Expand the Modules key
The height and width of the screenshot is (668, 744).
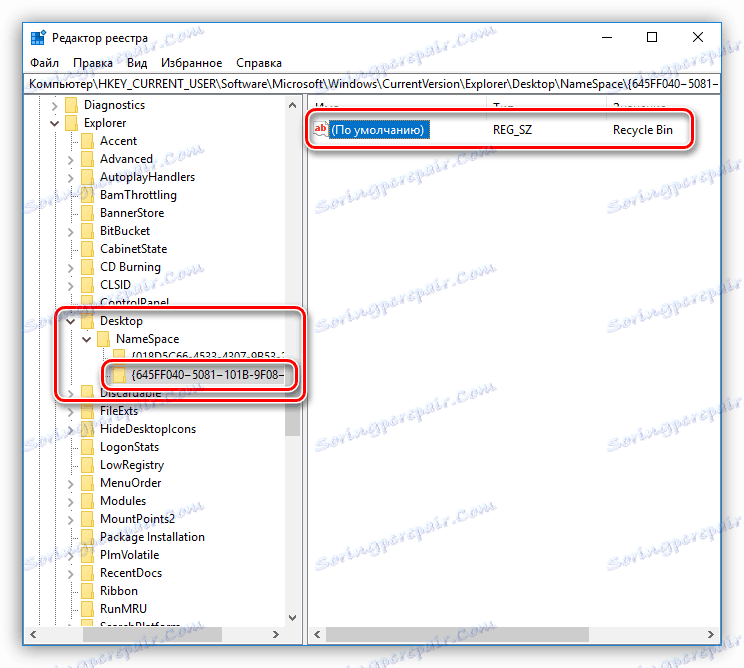click(71, 502)
